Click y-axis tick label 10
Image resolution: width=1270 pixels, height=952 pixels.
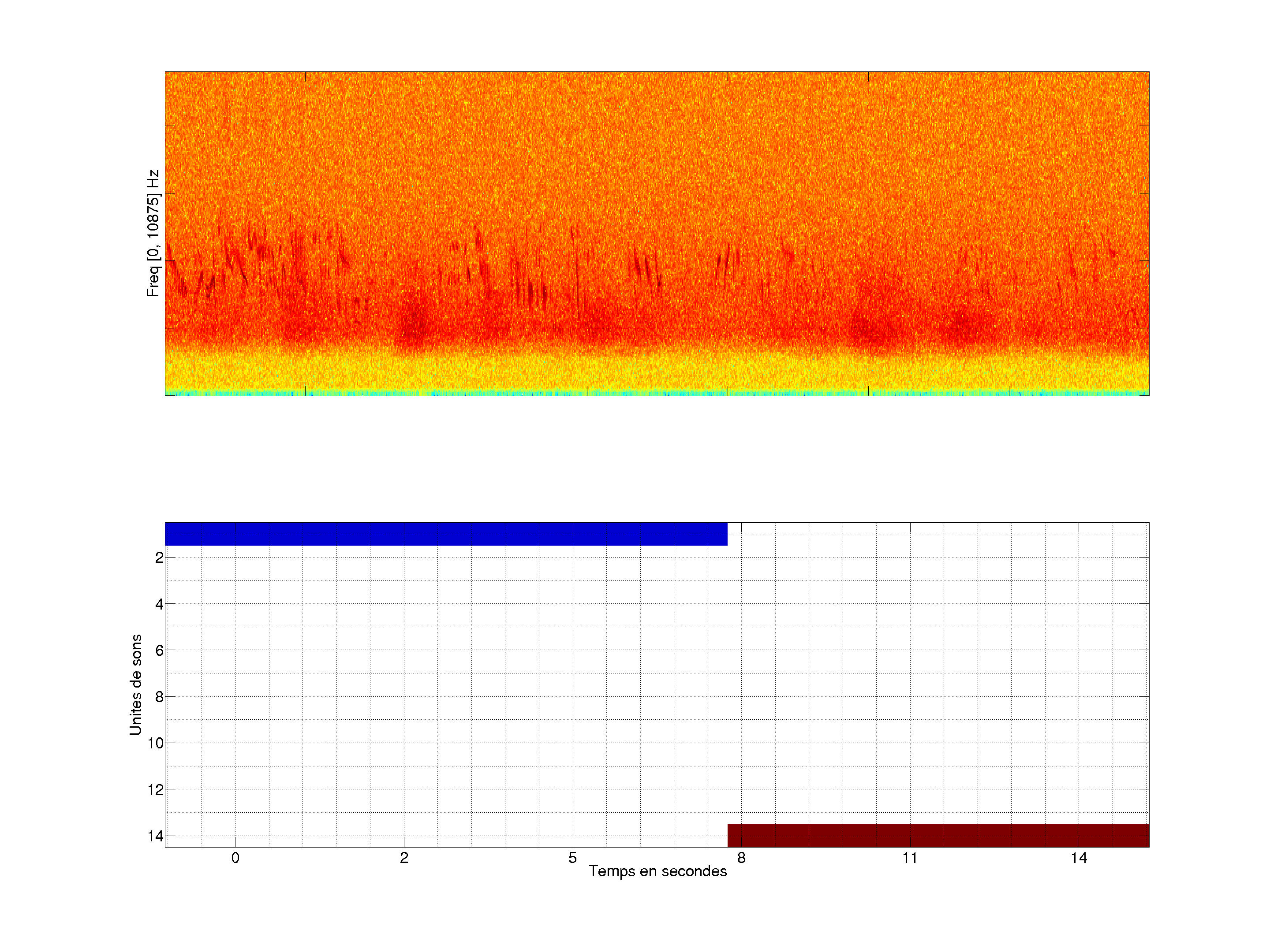[156, 744]
